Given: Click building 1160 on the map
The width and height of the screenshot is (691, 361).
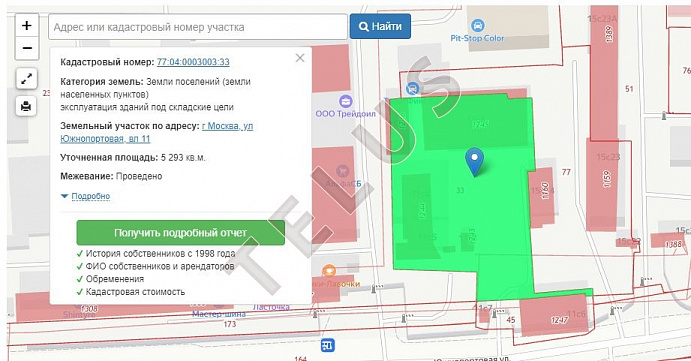Looking at the screenshot, I should tap(545, 191).
